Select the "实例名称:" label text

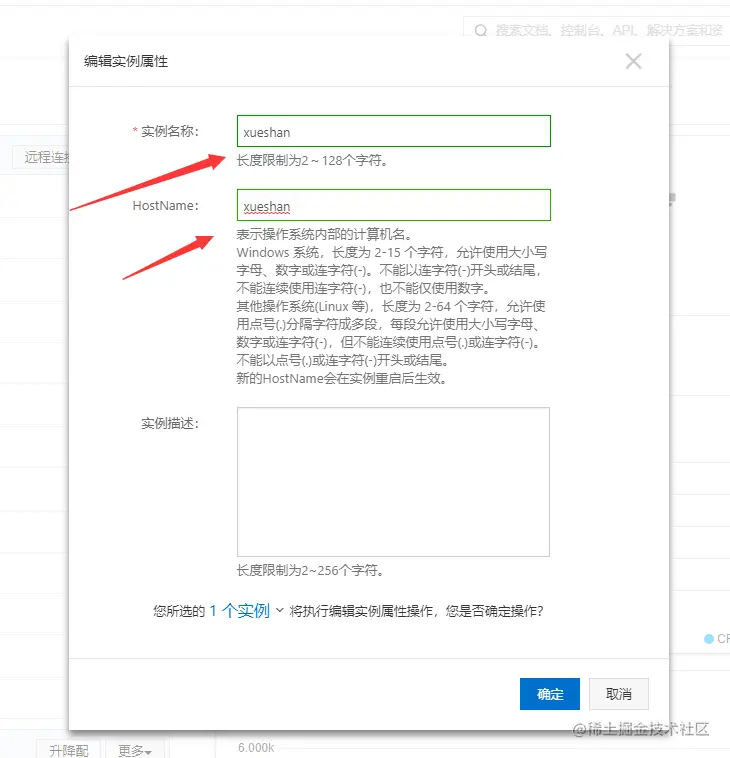170,131
